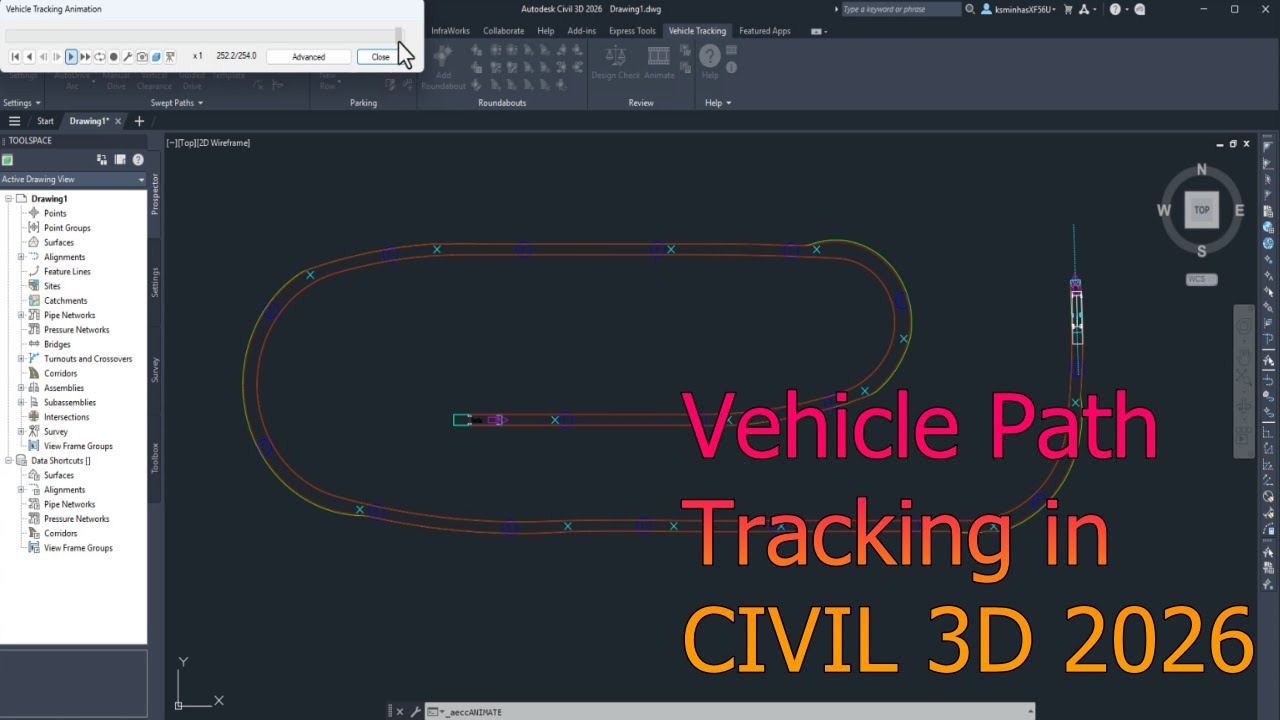Expand the Assemblies tree node
The width and height of the screenshot is (1280, 720).
coord(21,388)
